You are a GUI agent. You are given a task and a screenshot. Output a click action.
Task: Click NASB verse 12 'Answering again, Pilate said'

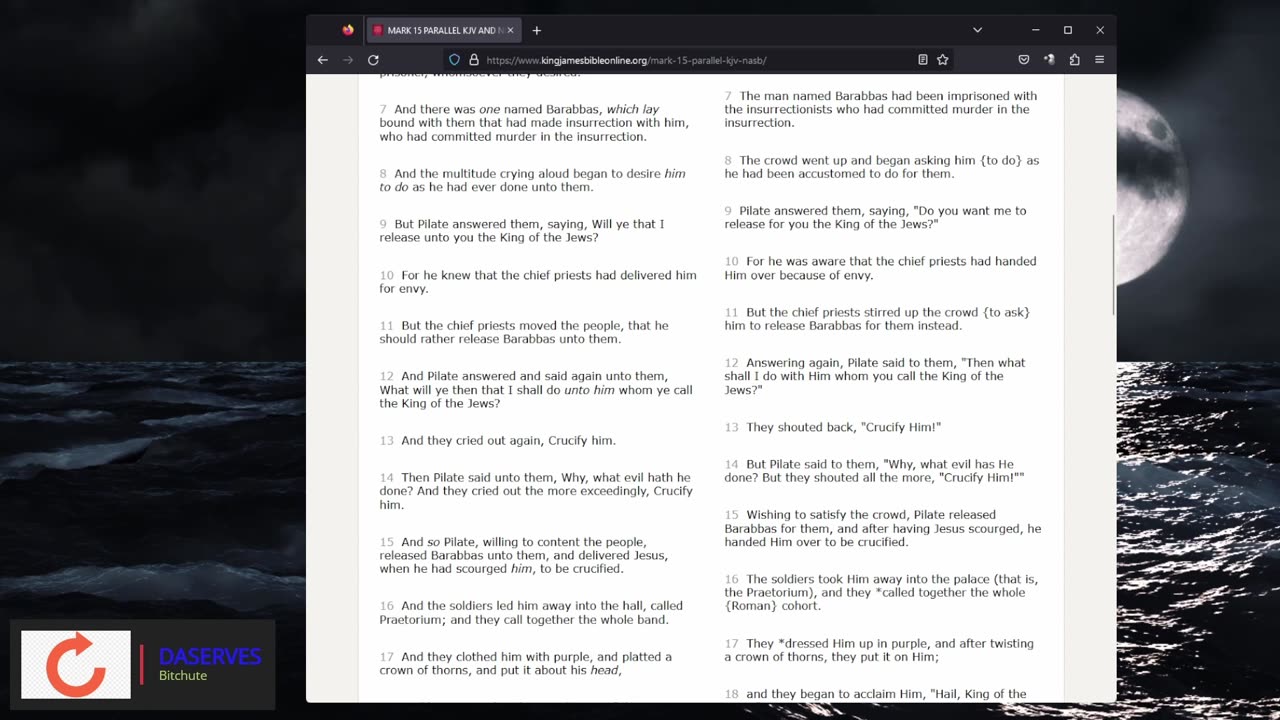pyautogui.click(x=875, y=376)
